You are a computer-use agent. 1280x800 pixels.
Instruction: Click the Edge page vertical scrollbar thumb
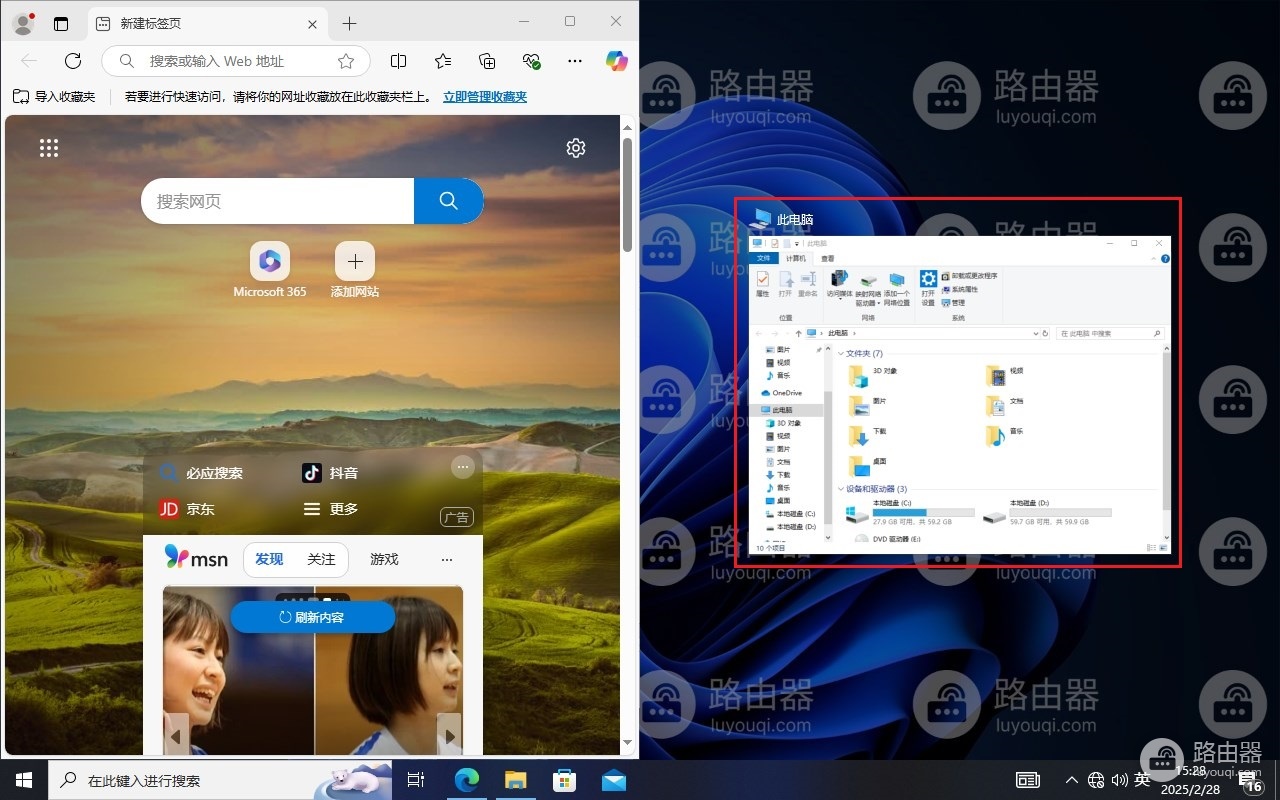tap(628, 194)
